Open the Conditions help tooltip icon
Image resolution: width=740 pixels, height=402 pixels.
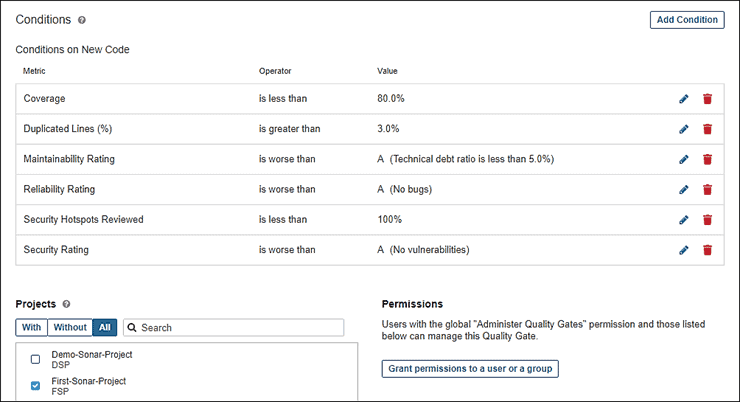pyautogui.click(x=82, y=19)
